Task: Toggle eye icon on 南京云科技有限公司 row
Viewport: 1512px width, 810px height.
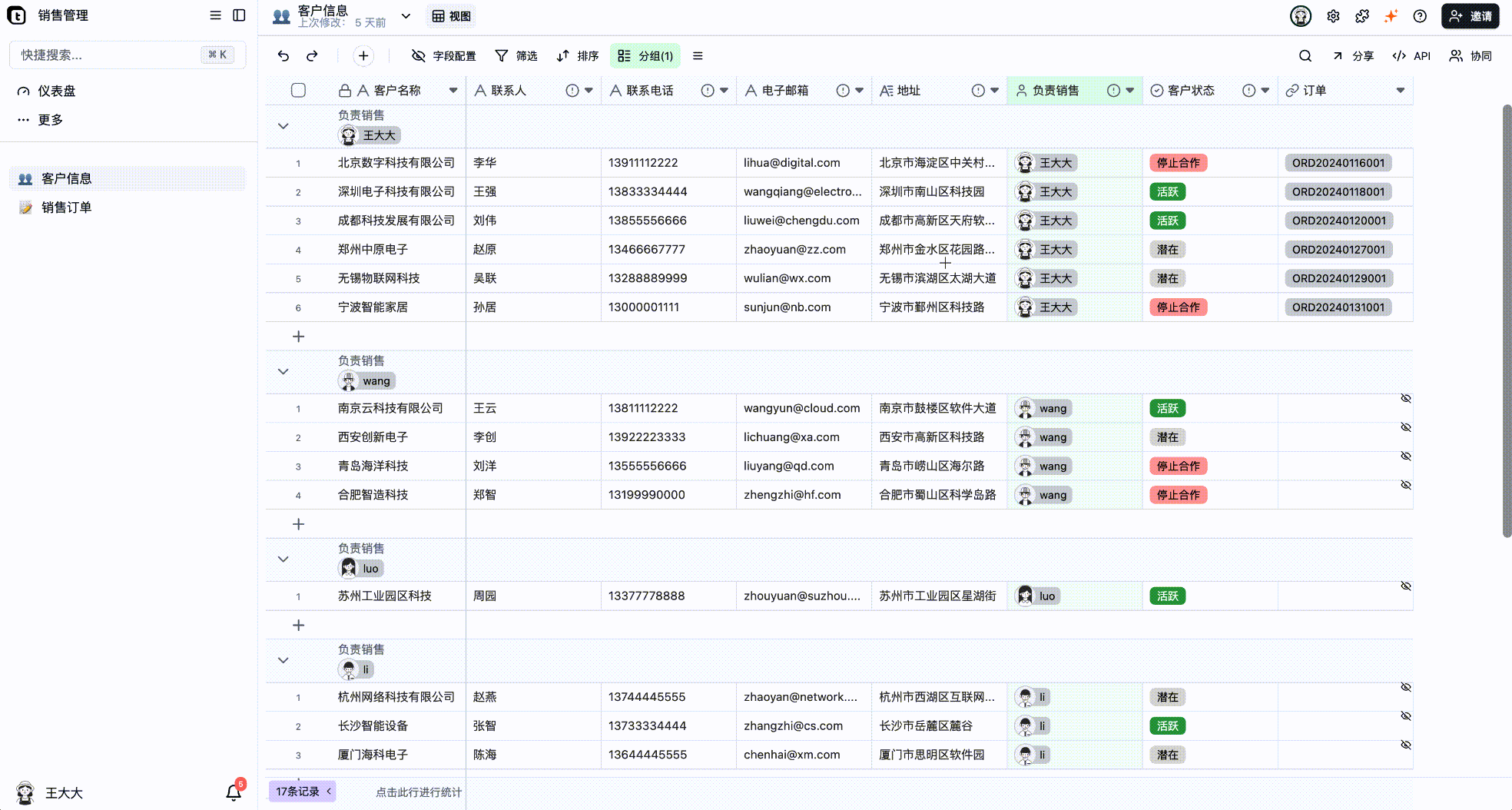Action: pyautogui.click(x=1406, y=398)
